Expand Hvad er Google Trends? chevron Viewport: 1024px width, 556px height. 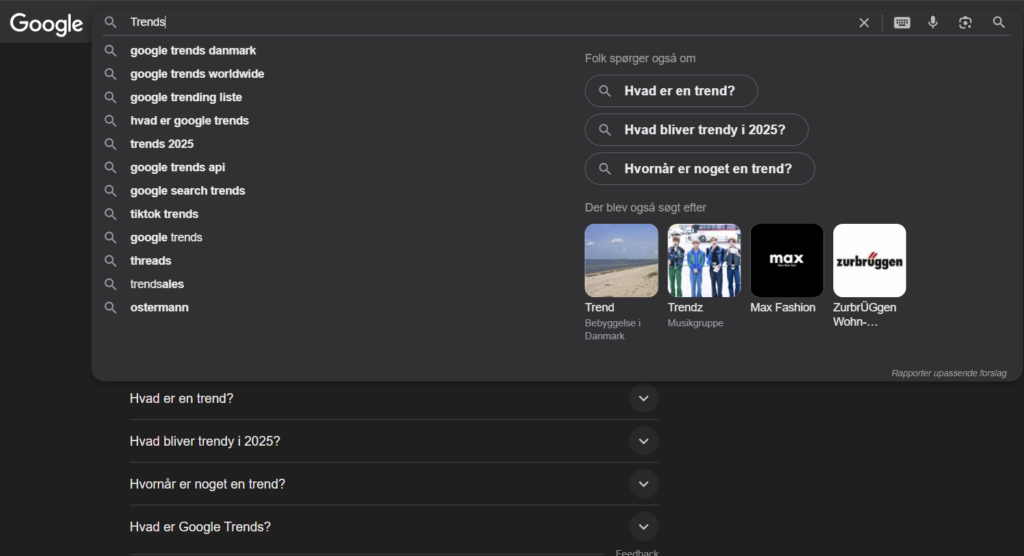(643, 527)
